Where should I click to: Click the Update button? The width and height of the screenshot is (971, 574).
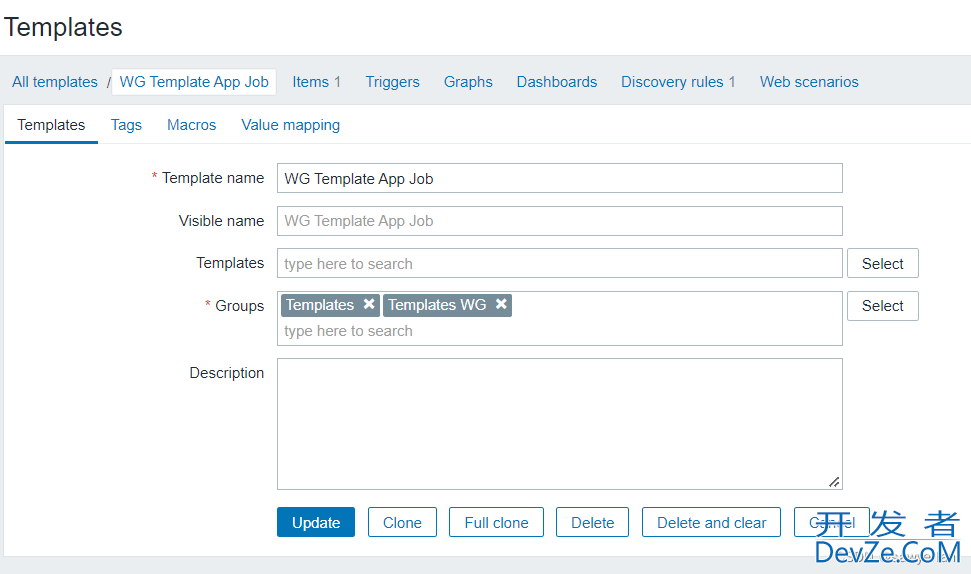tap(316, 522)
